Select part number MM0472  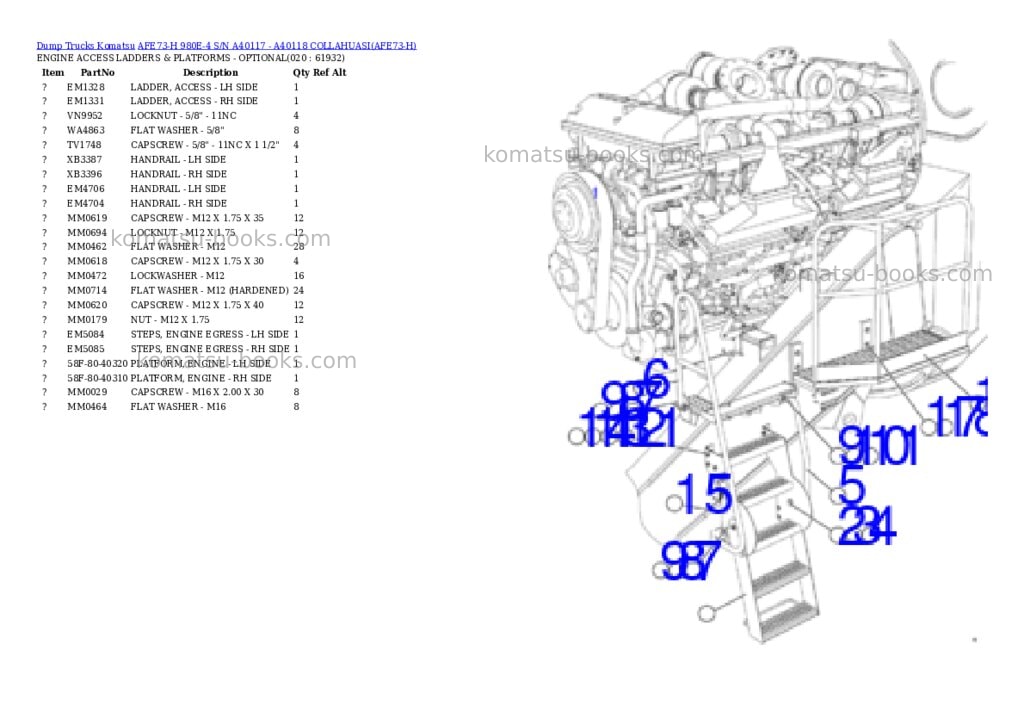pyautogui.click(x=87, y=276)
